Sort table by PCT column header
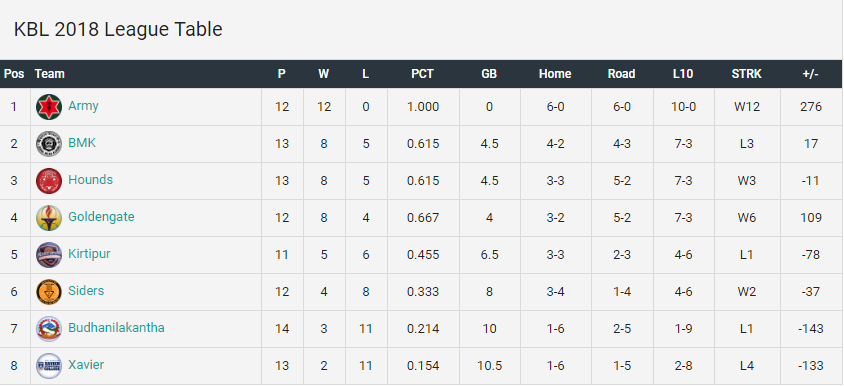 pos(423,74)
